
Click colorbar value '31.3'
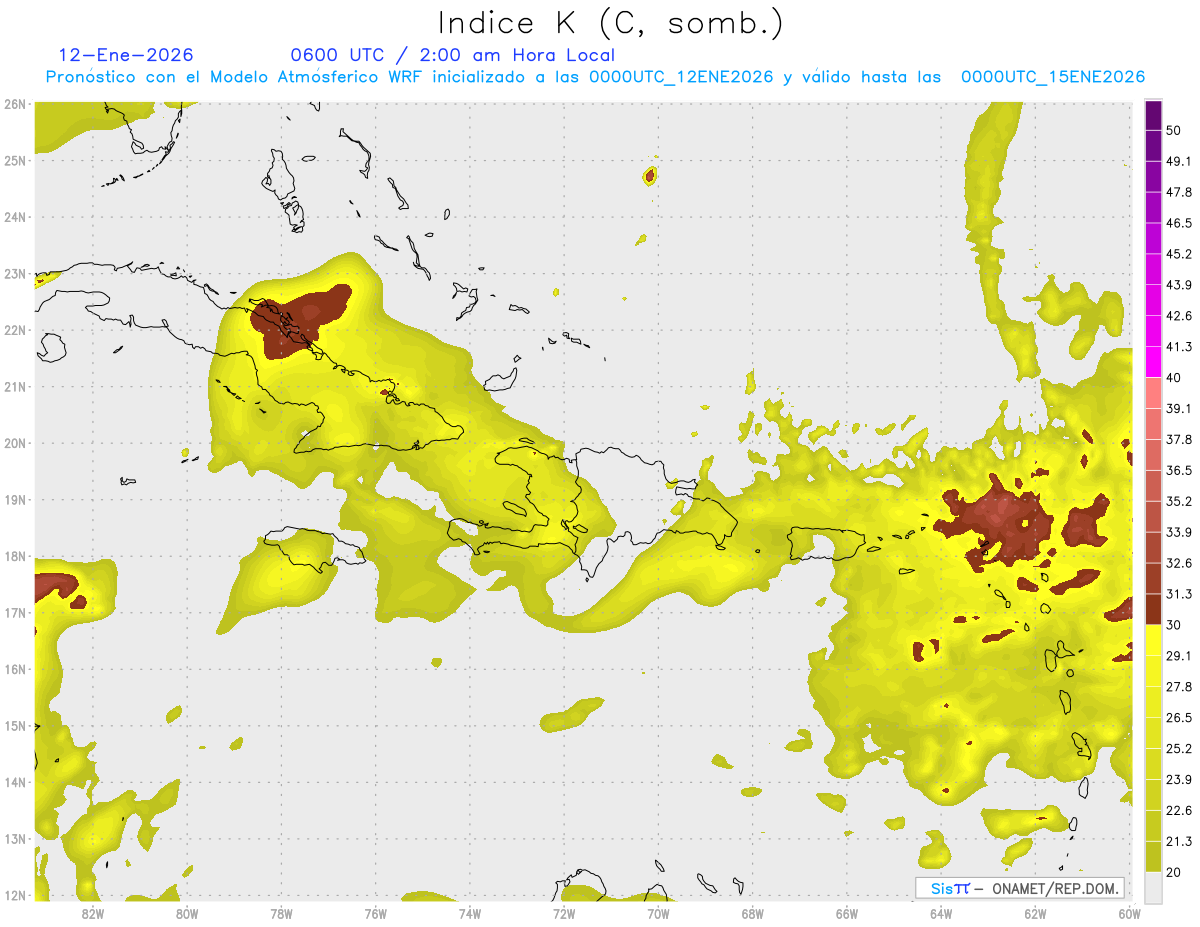pyautogui.click(x=1178, y=594)
